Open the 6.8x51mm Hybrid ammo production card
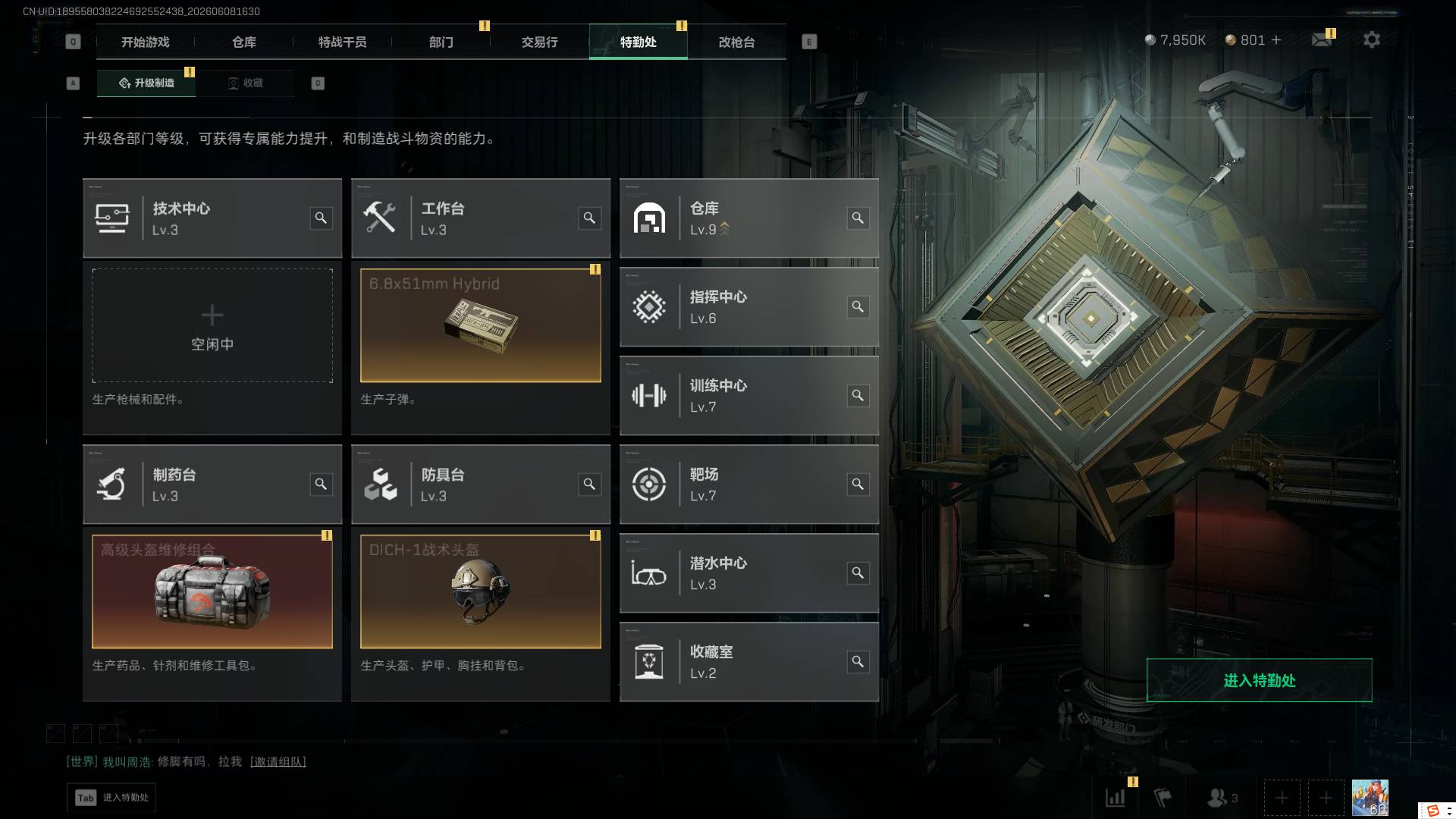The height and width of the screenshot is (819, 1456). (481, 325)
